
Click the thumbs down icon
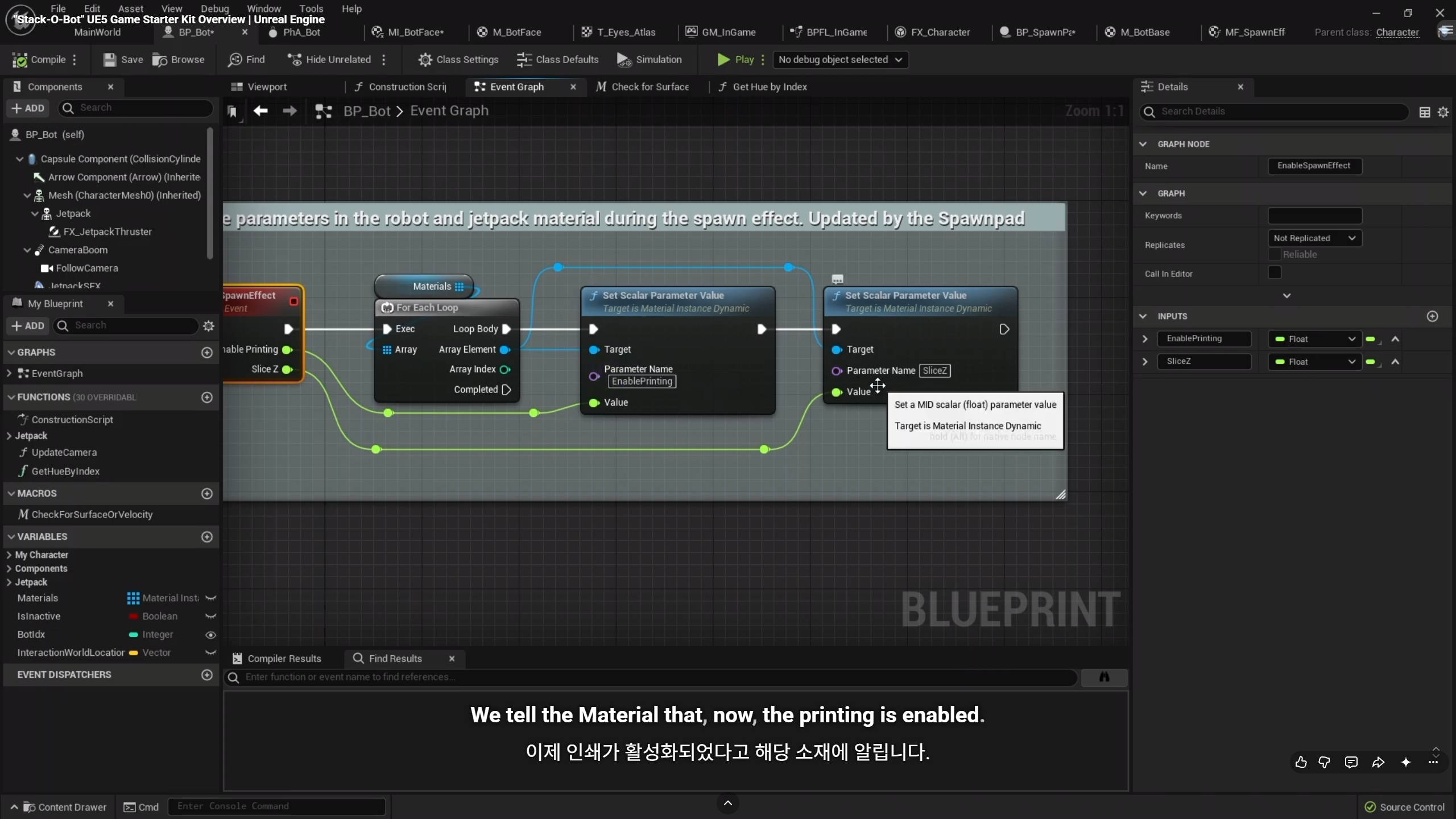pos(1324,762)
